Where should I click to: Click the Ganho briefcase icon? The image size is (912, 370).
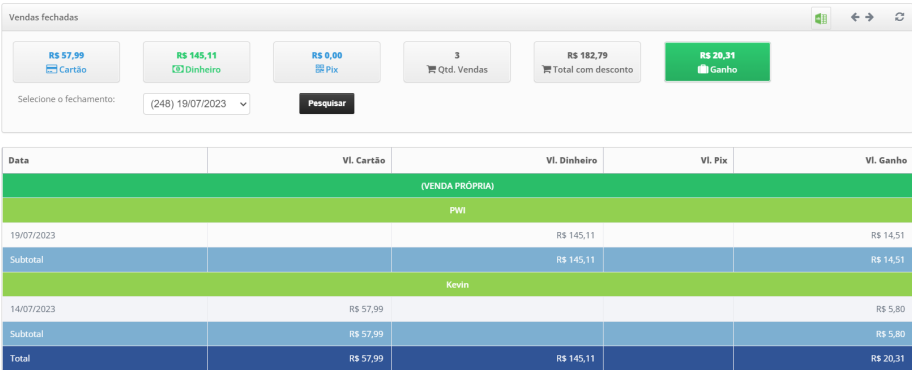(703, 69)
